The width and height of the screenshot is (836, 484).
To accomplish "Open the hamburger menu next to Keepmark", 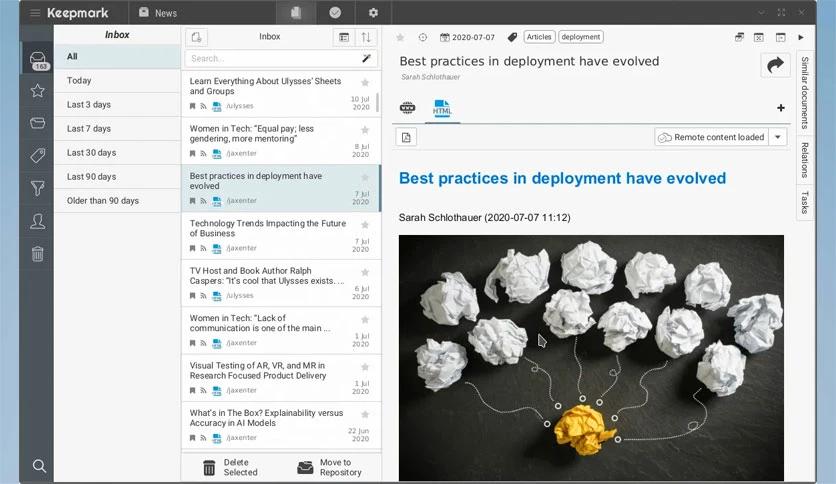I will (35, 13).
